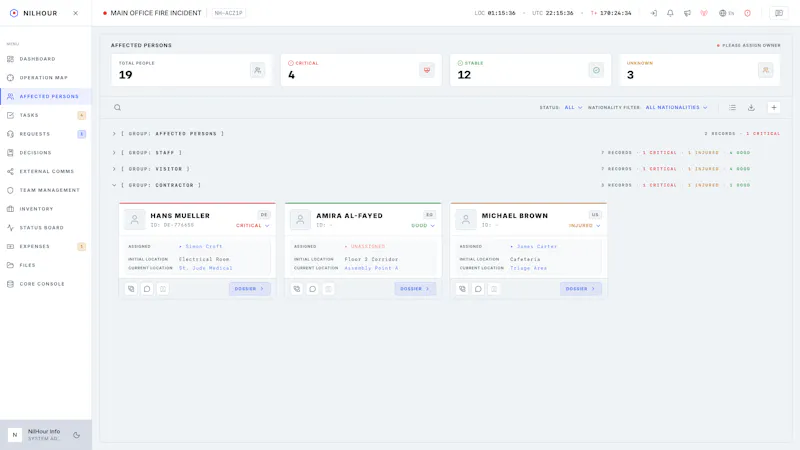Viewport: 800px width, 450px height.
Task: Click Stable card checkmark icon
Action: coord(596,70)
